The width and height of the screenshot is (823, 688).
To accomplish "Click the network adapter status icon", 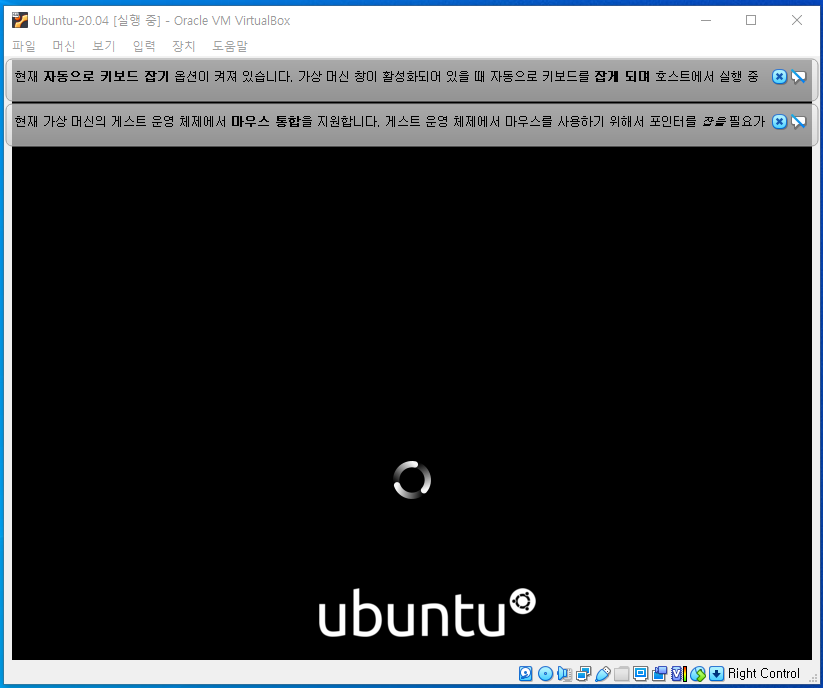I will click(x=583, y=673).
